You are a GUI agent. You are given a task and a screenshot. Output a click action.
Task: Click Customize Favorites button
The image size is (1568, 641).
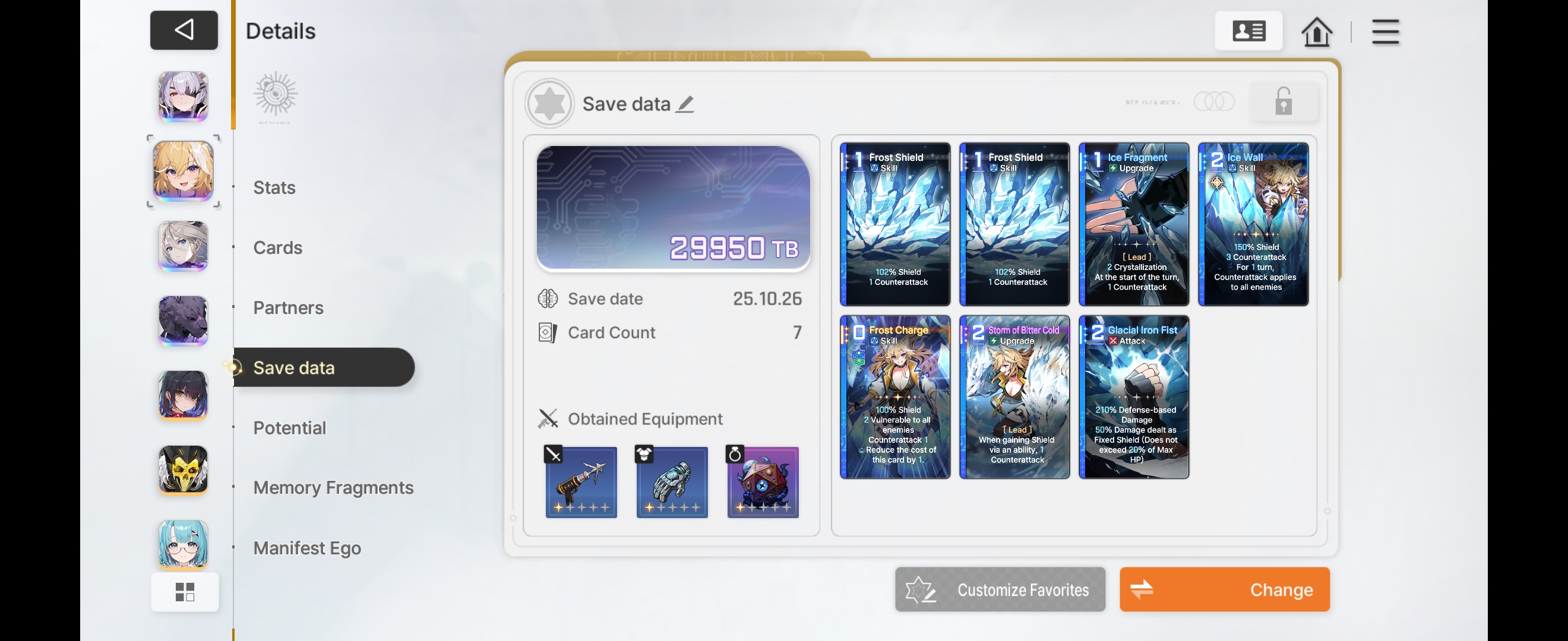point(1000,589)
